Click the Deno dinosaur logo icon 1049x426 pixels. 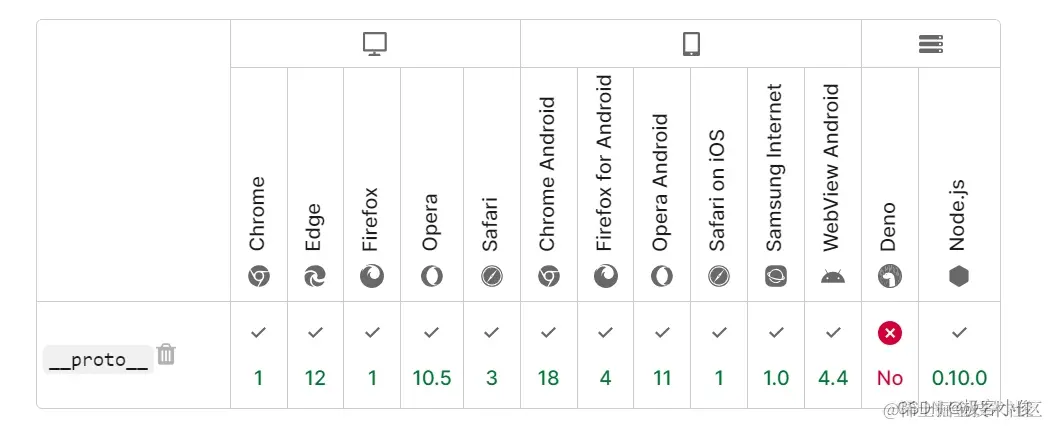click(890, 276)
